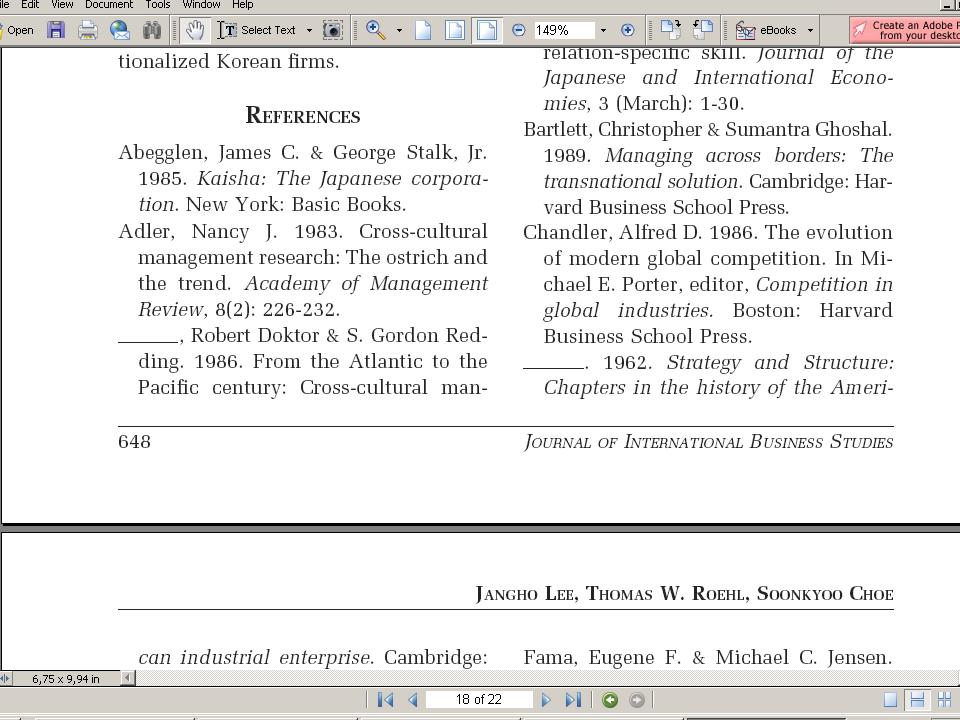Select the Hand tool
Viewport: 960px width, 720px height.
[x=195, y=30]
